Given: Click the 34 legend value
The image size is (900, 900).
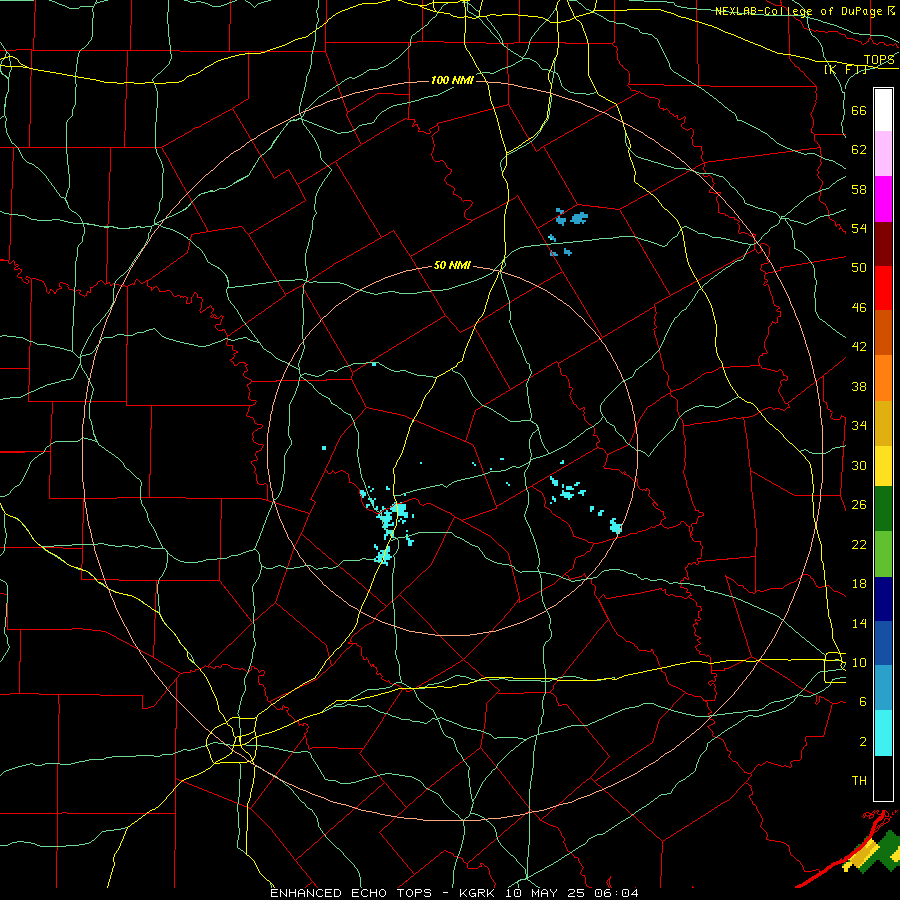Looking at the screenshot, I should (859, 425).
